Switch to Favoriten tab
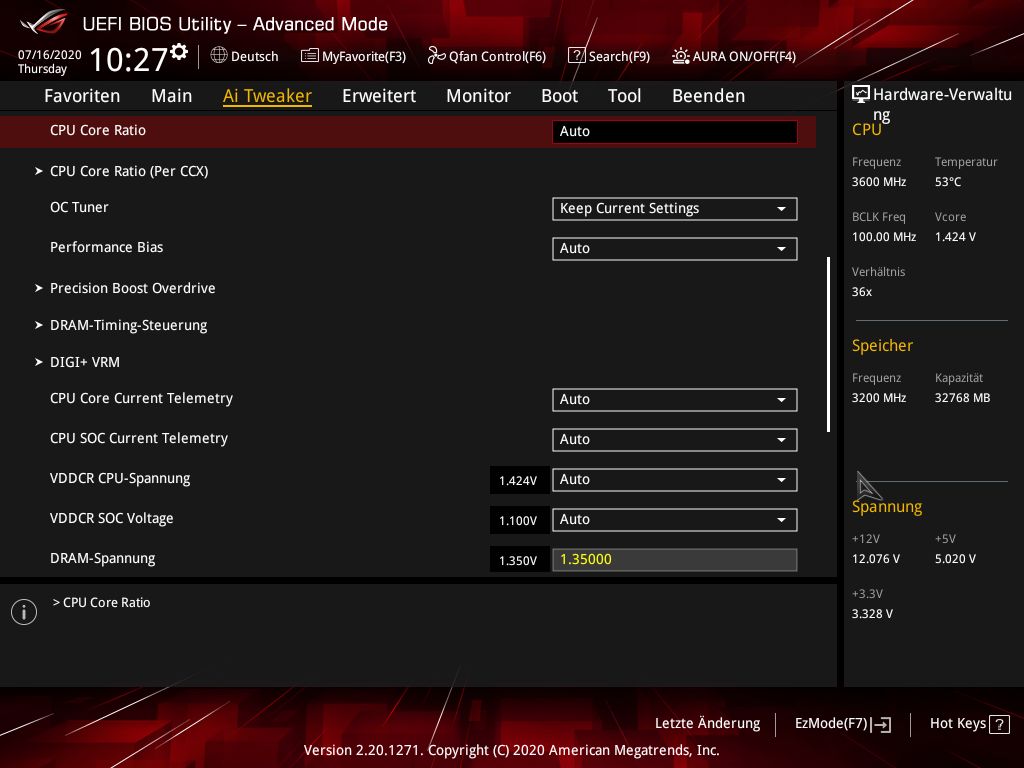 (82, 96)
